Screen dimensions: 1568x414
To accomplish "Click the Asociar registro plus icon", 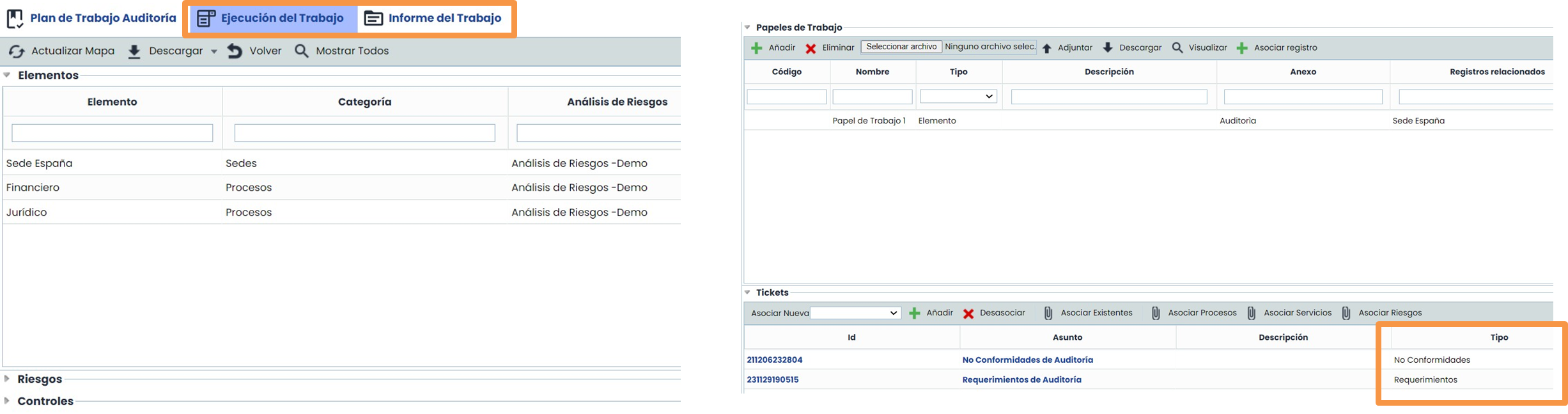I will click(1242, 49).
